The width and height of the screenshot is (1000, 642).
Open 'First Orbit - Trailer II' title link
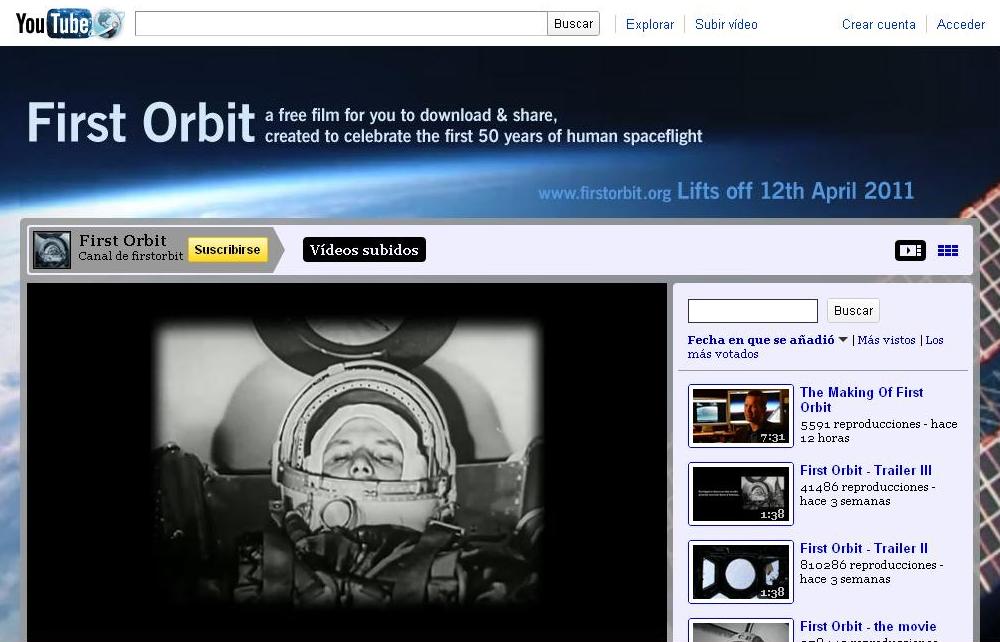coord(864,548)
